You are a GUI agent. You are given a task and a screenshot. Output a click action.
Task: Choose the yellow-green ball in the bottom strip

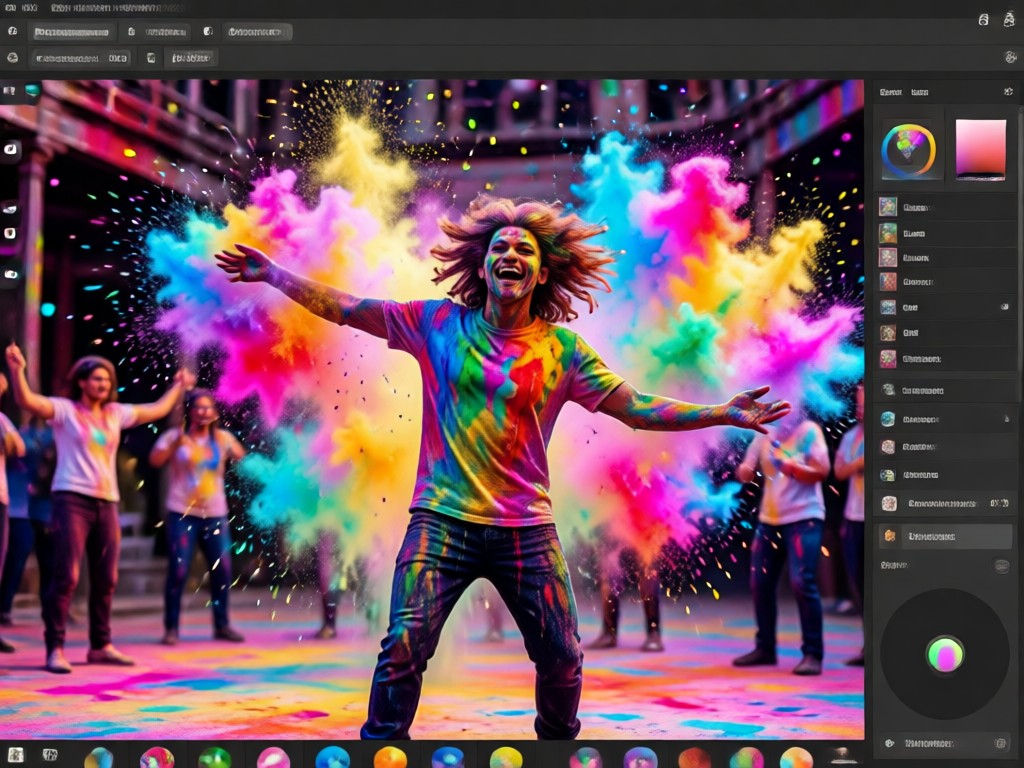[506, 758]
